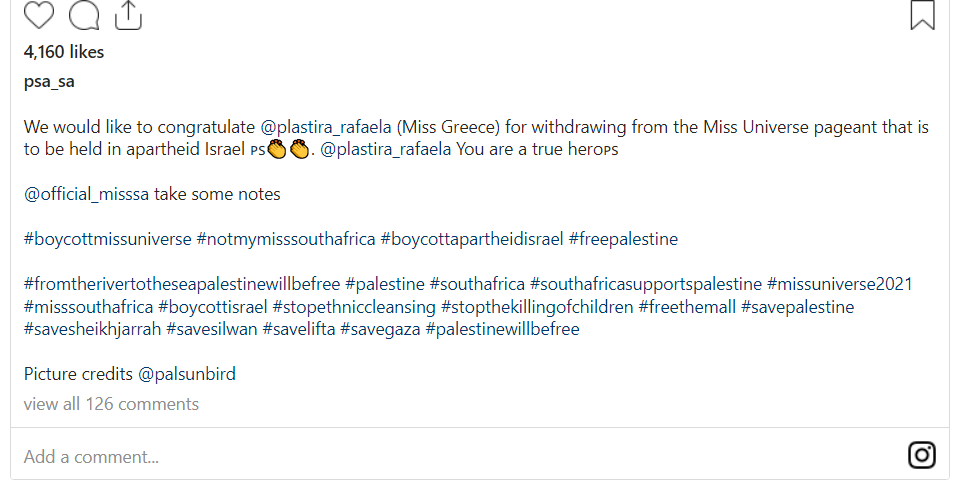Open the #freepalestine hashtag
962x480 pixels.
click(623, 239)
